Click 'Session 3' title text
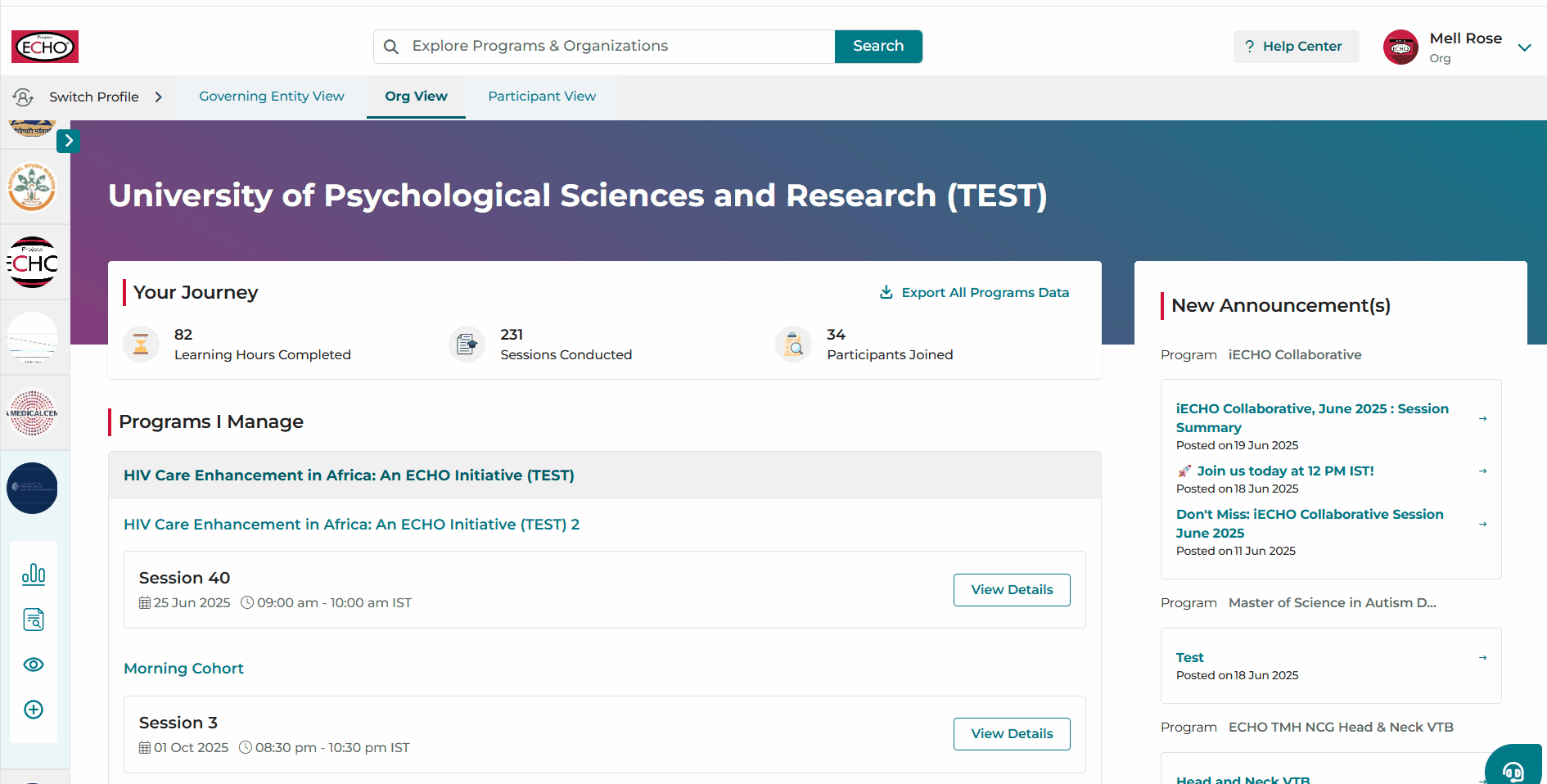Image resolution: width=1547 pixels, height=784 pixels. [178, 723]
